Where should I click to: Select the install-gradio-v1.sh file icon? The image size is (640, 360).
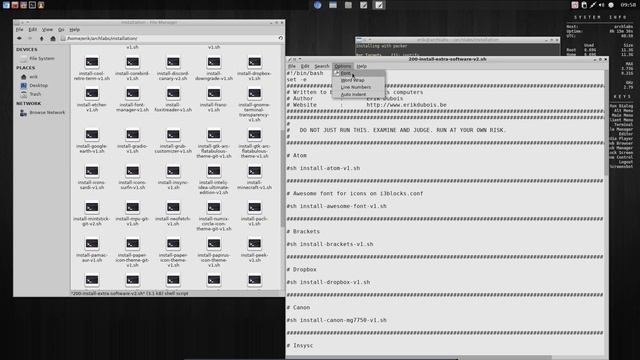click(132, 135)
